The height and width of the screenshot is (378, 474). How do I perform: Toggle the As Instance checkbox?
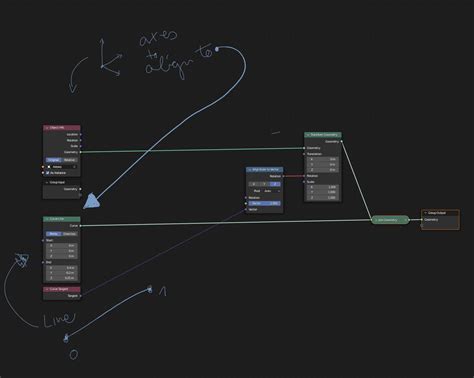tap(48, 173)
